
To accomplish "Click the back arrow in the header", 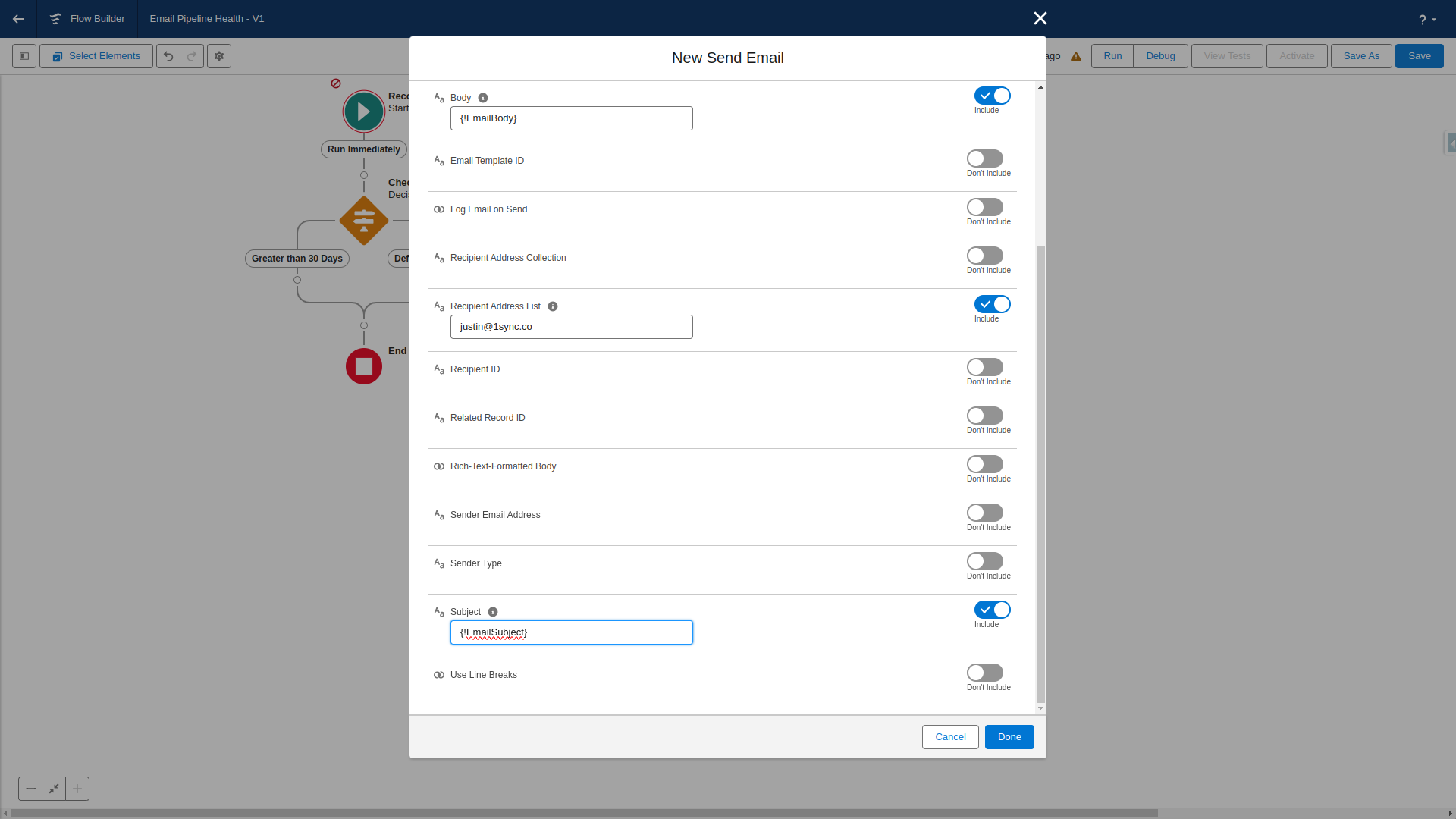I will 18,19.
